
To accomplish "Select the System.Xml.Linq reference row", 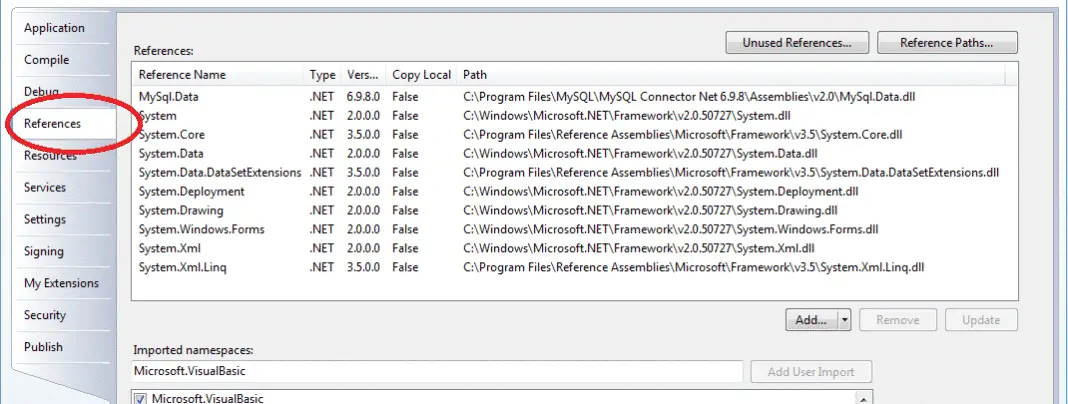I will (181, 268).
